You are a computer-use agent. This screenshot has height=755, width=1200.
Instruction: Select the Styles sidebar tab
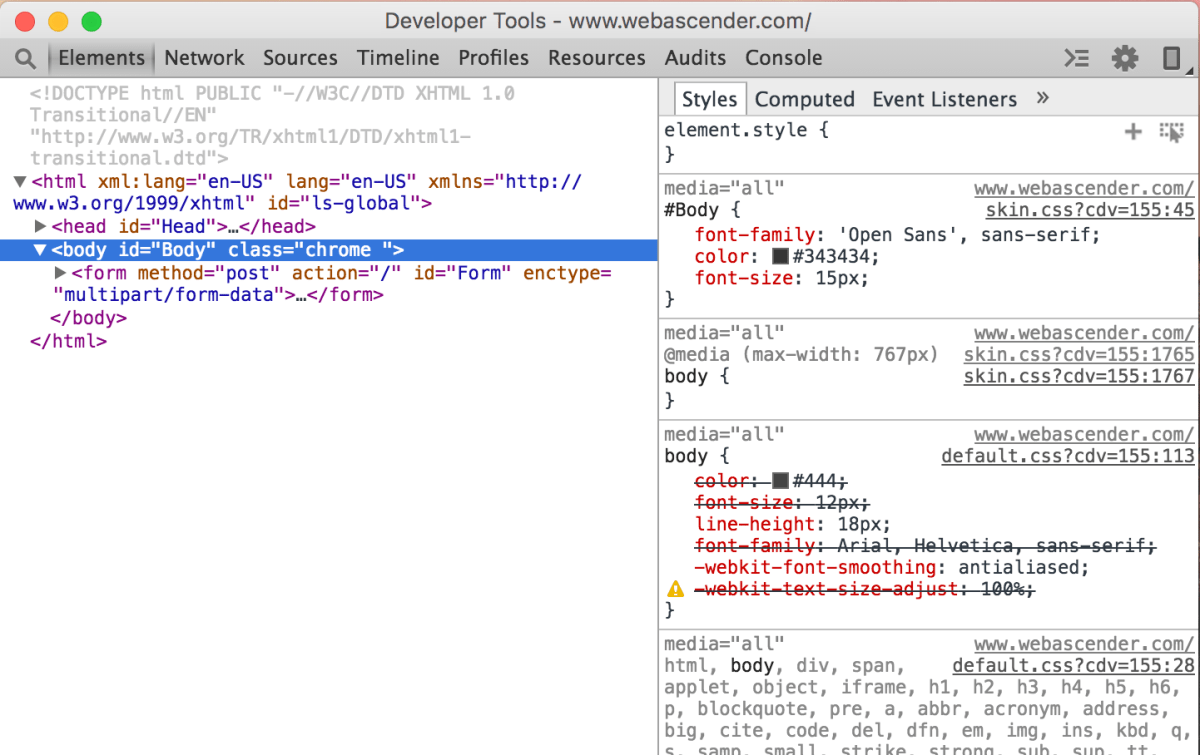point(709,99)
